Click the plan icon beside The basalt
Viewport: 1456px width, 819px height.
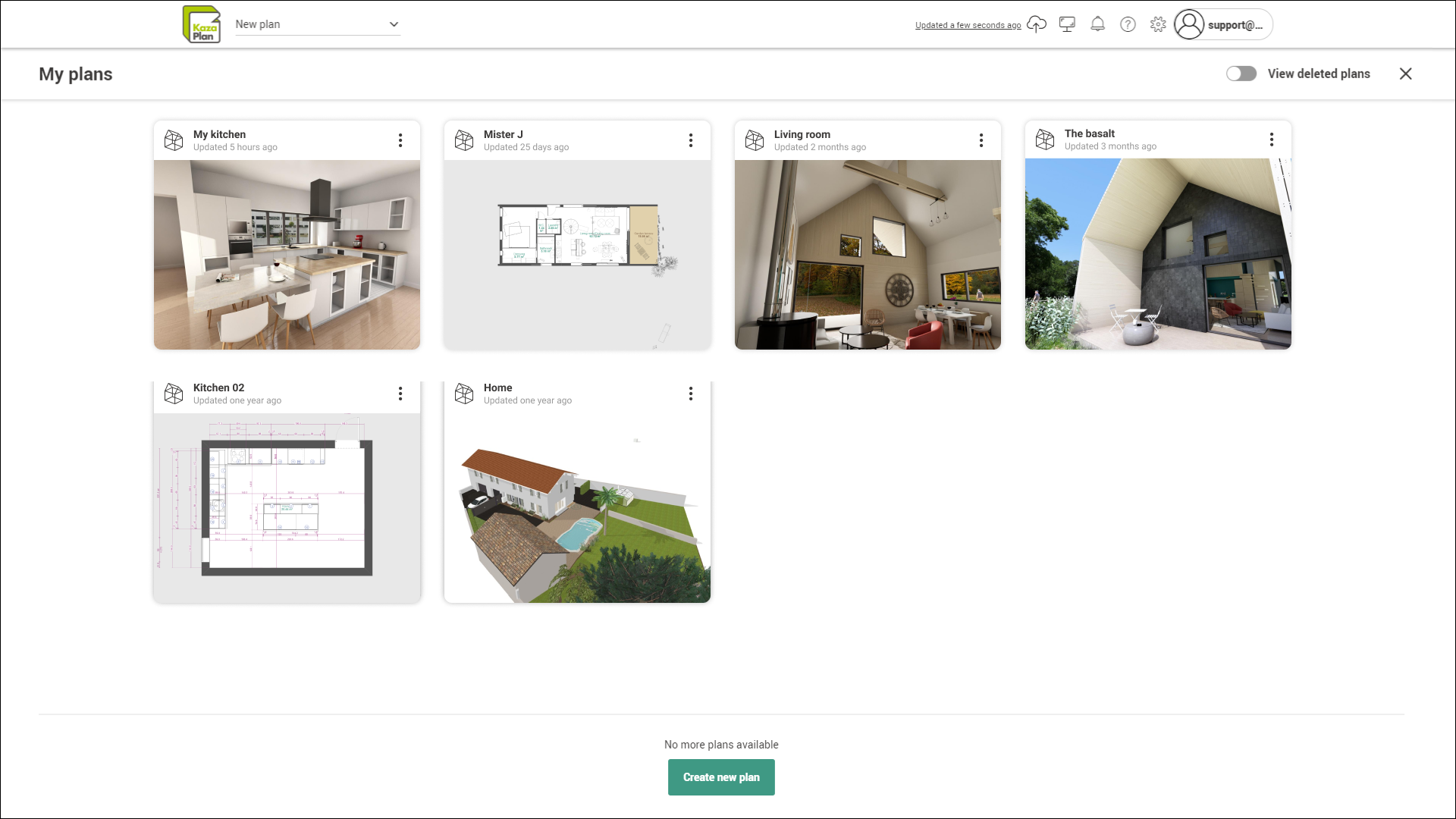(x=1045, y=140)
